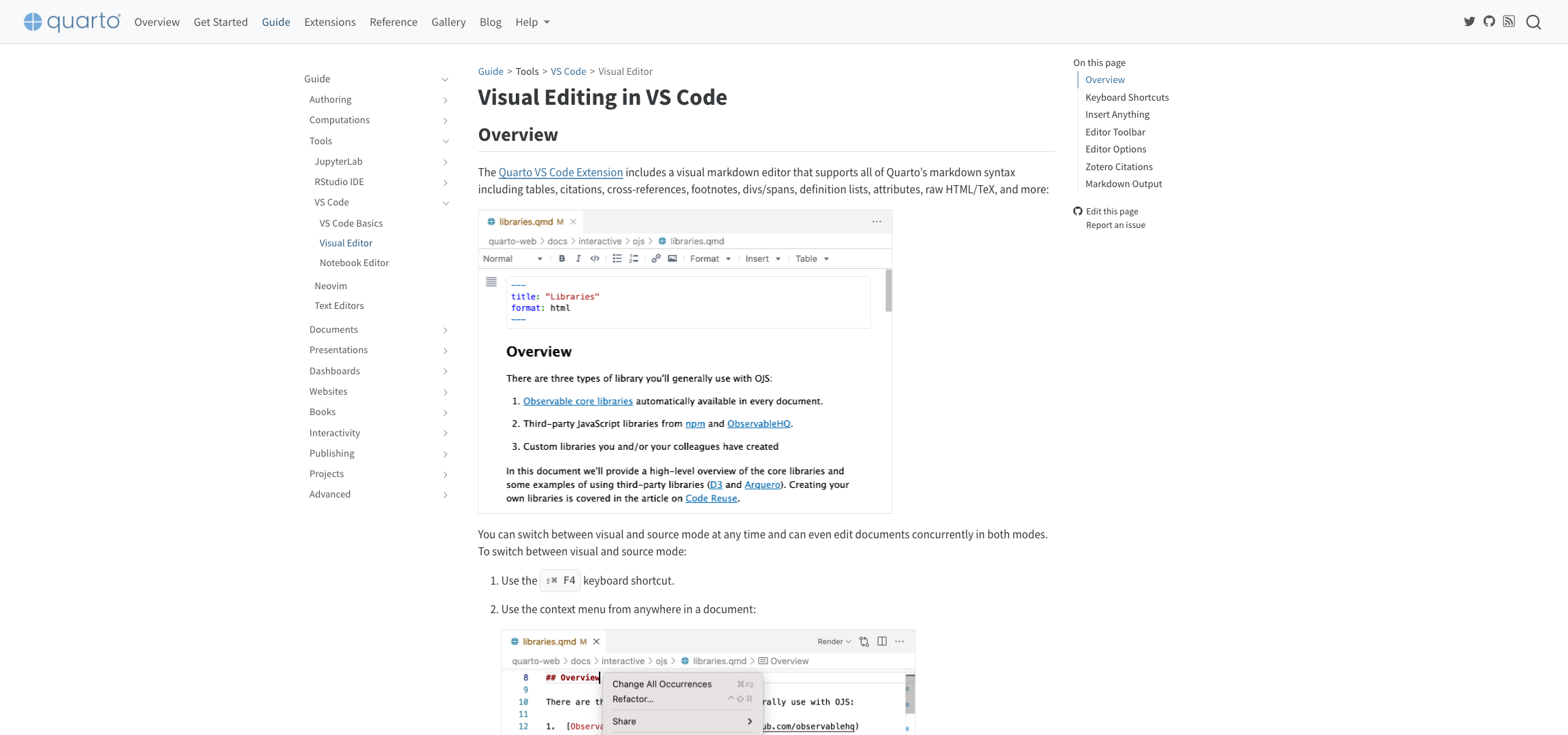Open the Insert dropdown in editor toolbar
This screenshot has width=1568, height=735.
pyautogui.click(x=763, y=259)
